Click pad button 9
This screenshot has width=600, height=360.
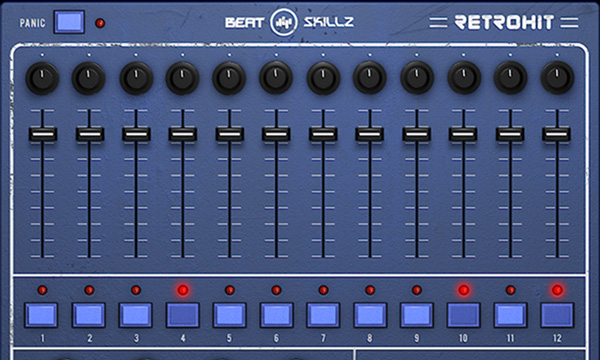417,315
